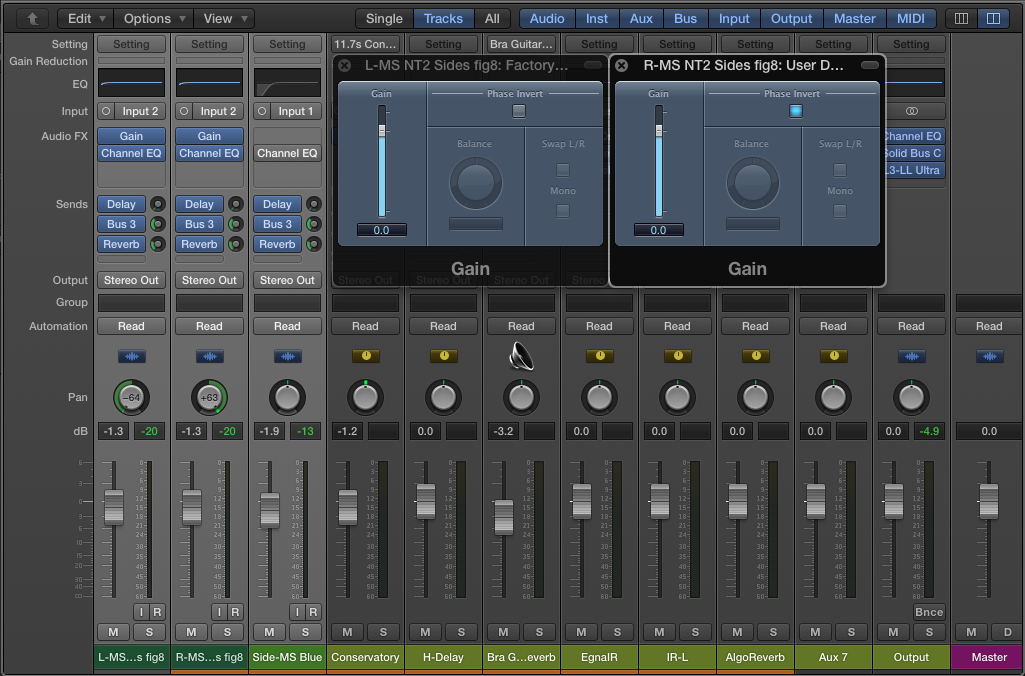Image resolution: width=1025 pixels, height=676 pixels.
Task: Open the View menu dropdown
Action: click(225, 19)
